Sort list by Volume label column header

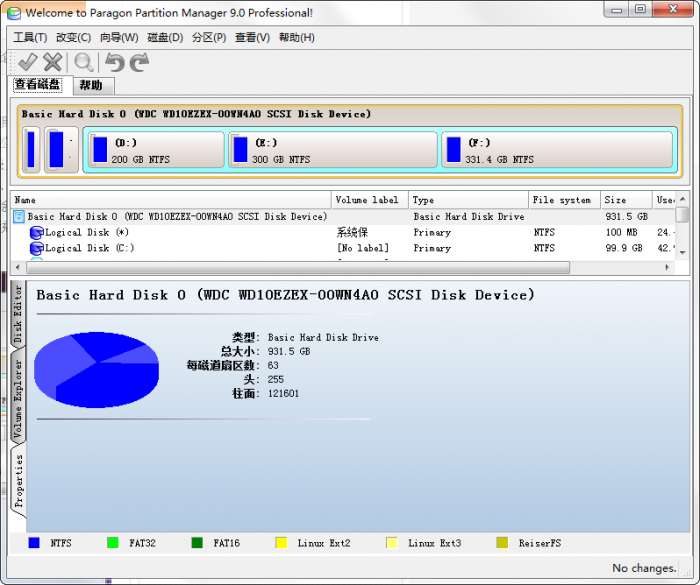pyautogui.click(x=370, y=200)
